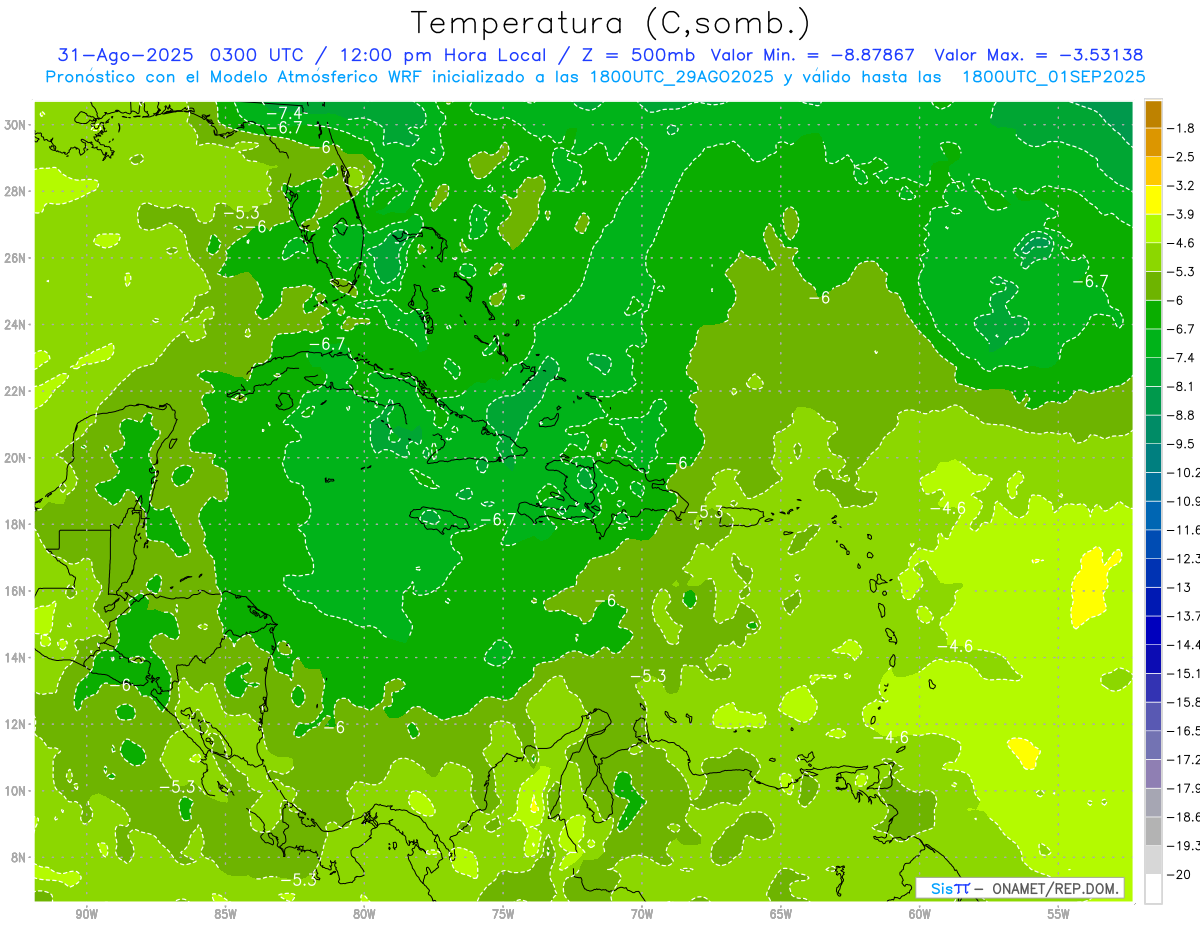Click the colorbar label "-16.5"
Image resolution: width=1200 pixels, height=927 pixels.
click(1183, 731)
